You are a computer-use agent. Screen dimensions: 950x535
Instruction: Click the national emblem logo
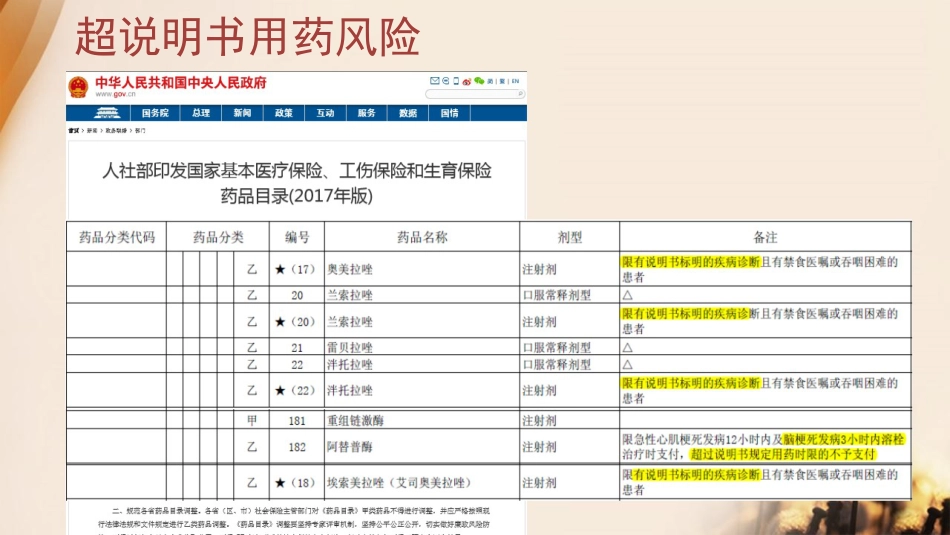click(x=78, y=87)
